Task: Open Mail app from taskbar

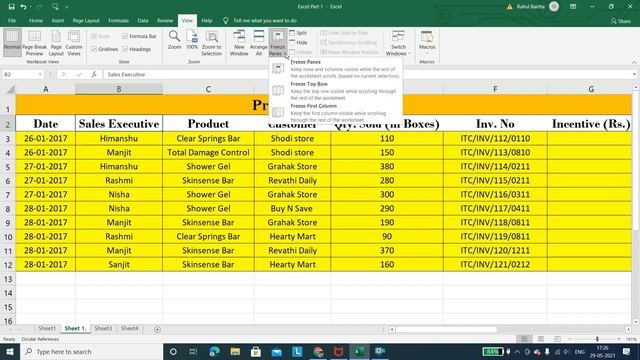Action: [x=277, y=351]
